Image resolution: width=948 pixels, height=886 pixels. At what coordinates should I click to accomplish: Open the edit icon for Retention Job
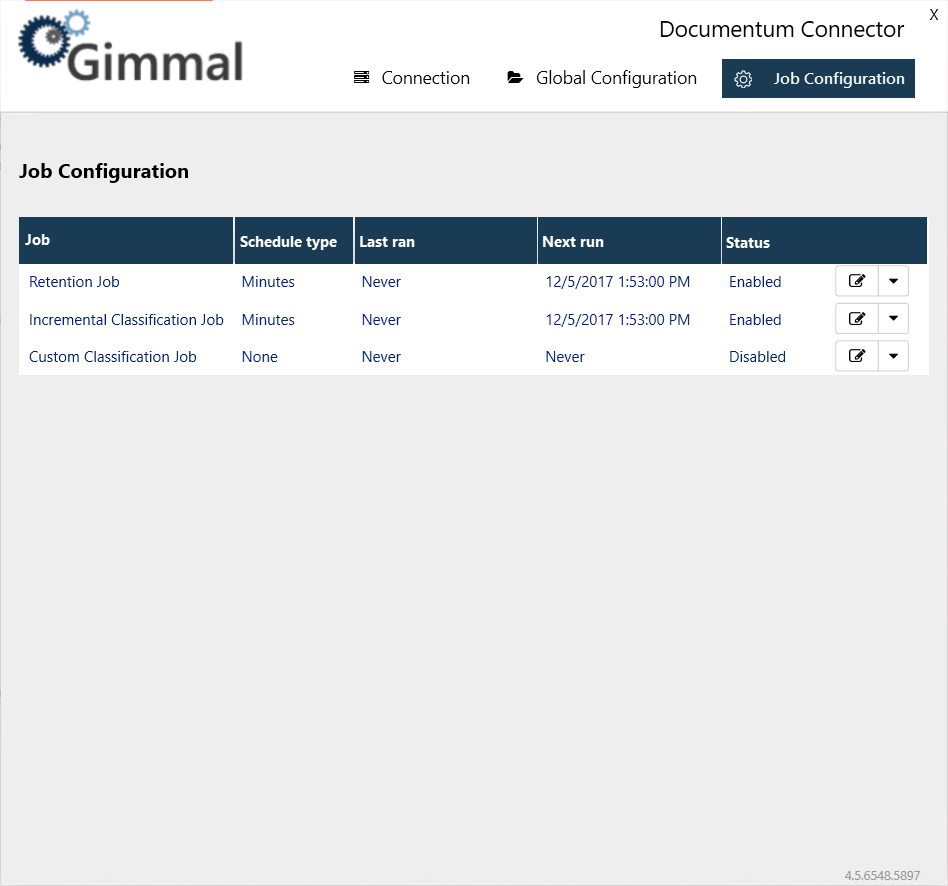point(856,281)
